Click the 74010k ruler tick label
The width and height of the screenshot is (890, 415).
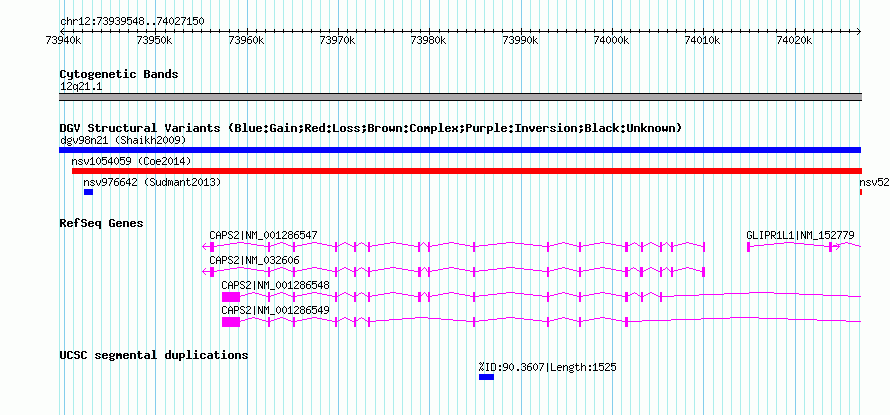pyautogui.click(x=703, y=40)
